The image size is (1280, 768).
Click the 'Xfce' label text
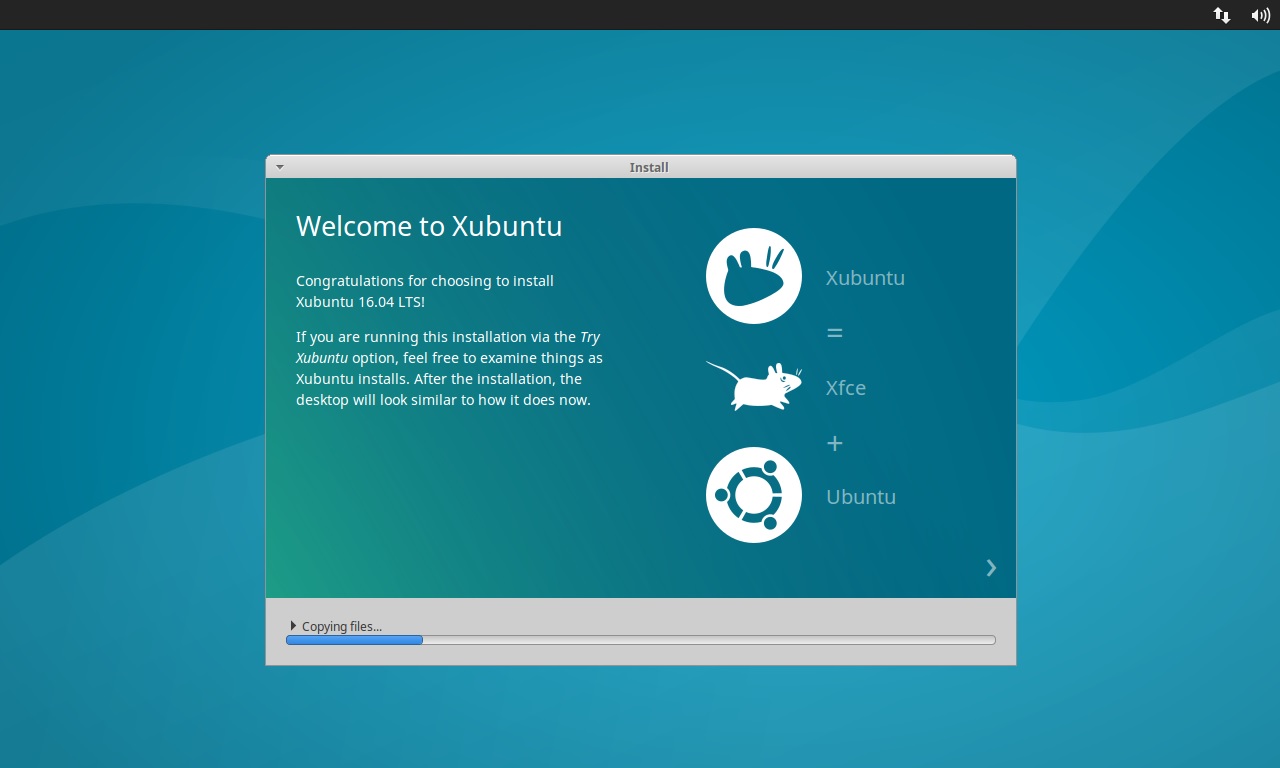pos(846,388)
